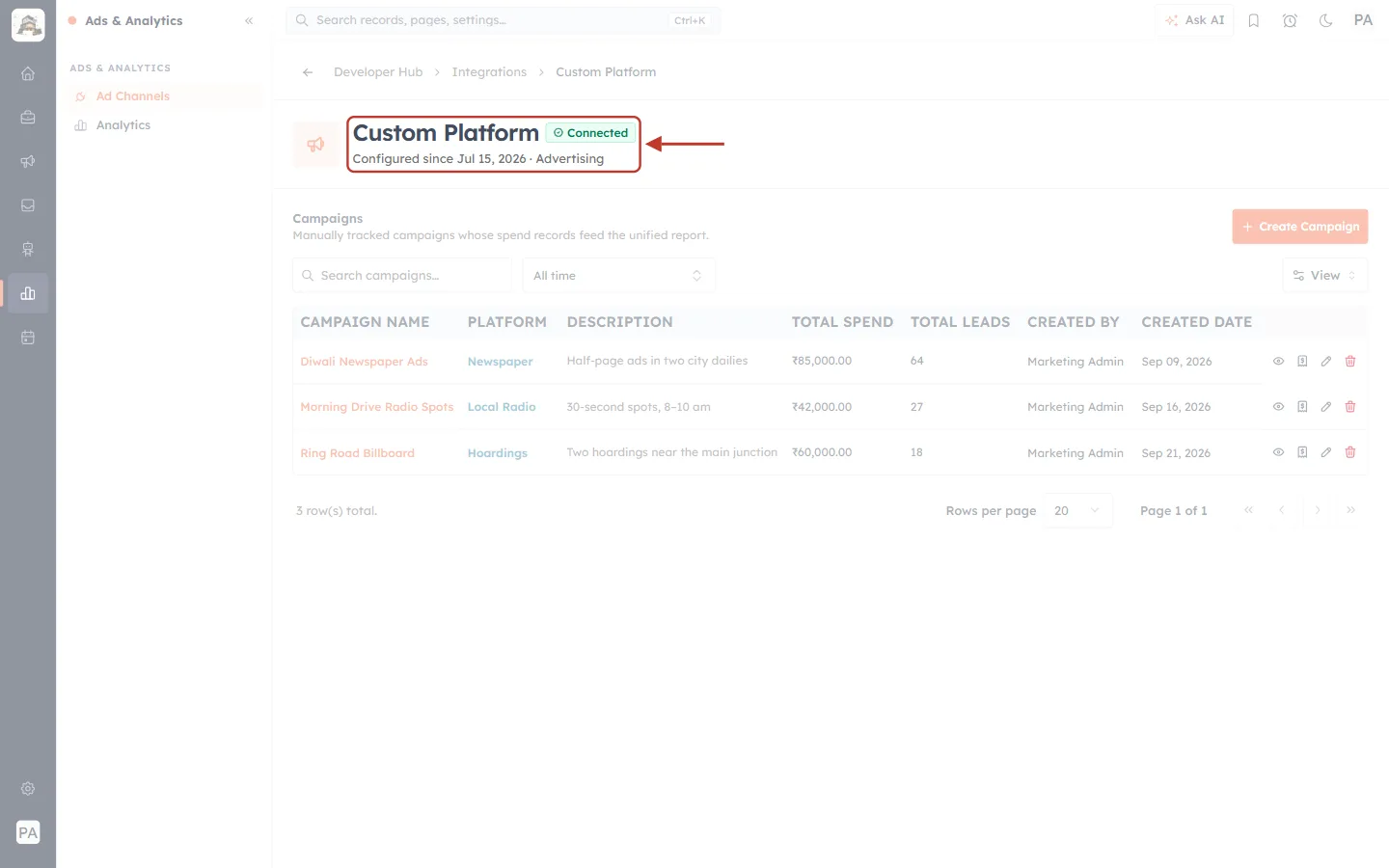Open the train icon in left rail
Screen dimensions: 1389x868
tap(28, 250)
